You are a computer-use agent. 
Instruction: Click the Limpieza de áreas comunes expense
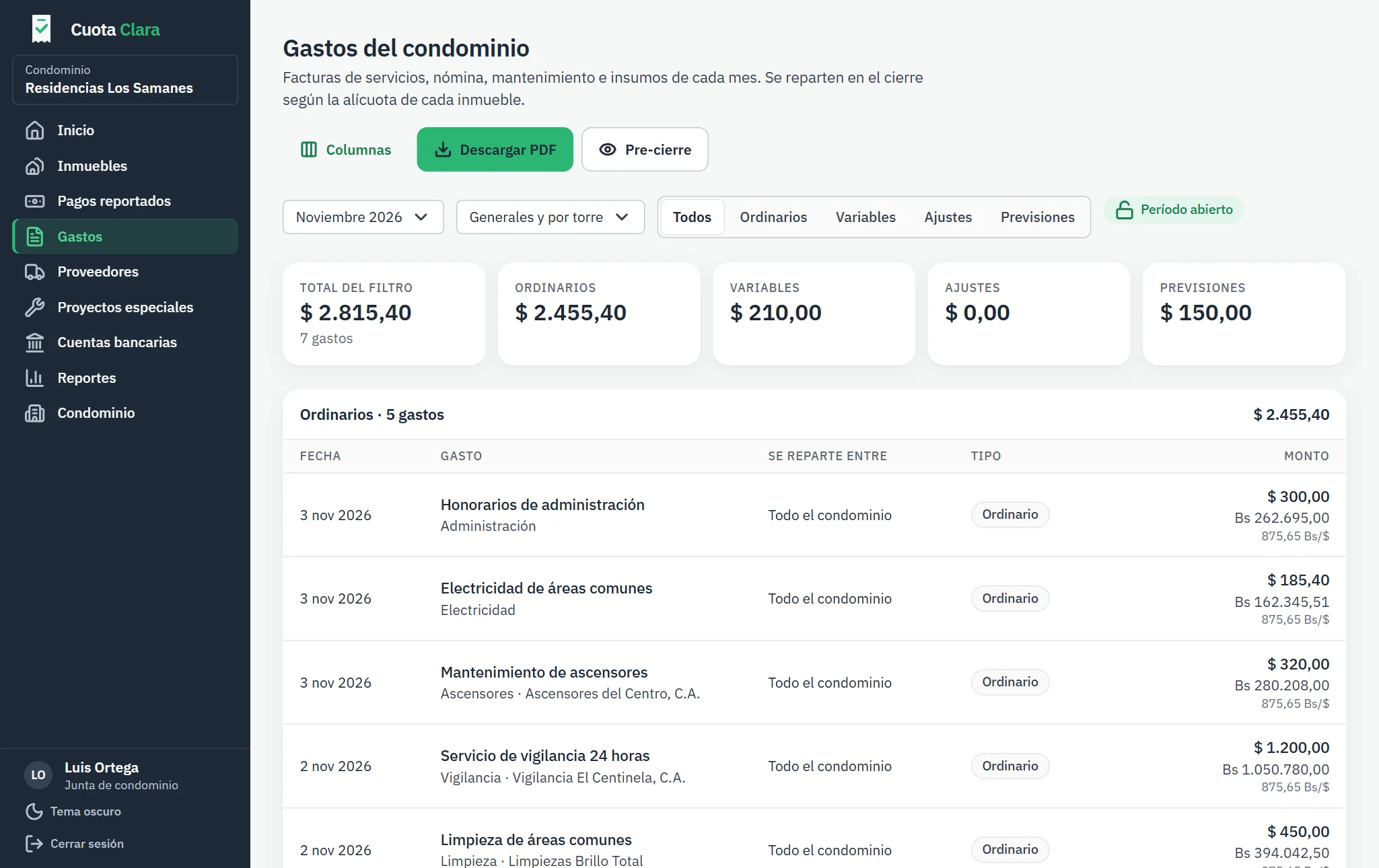pyautogui.click(x=536, y=840)
